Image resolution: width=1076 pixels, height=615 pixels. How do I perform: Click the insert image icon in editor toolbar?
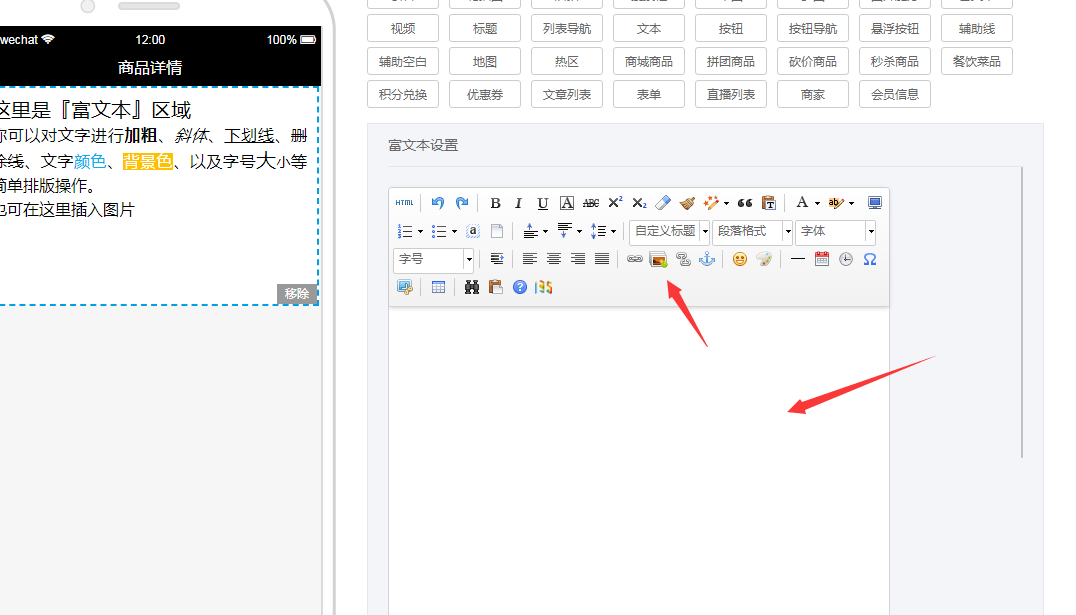(x=658, y=259)
